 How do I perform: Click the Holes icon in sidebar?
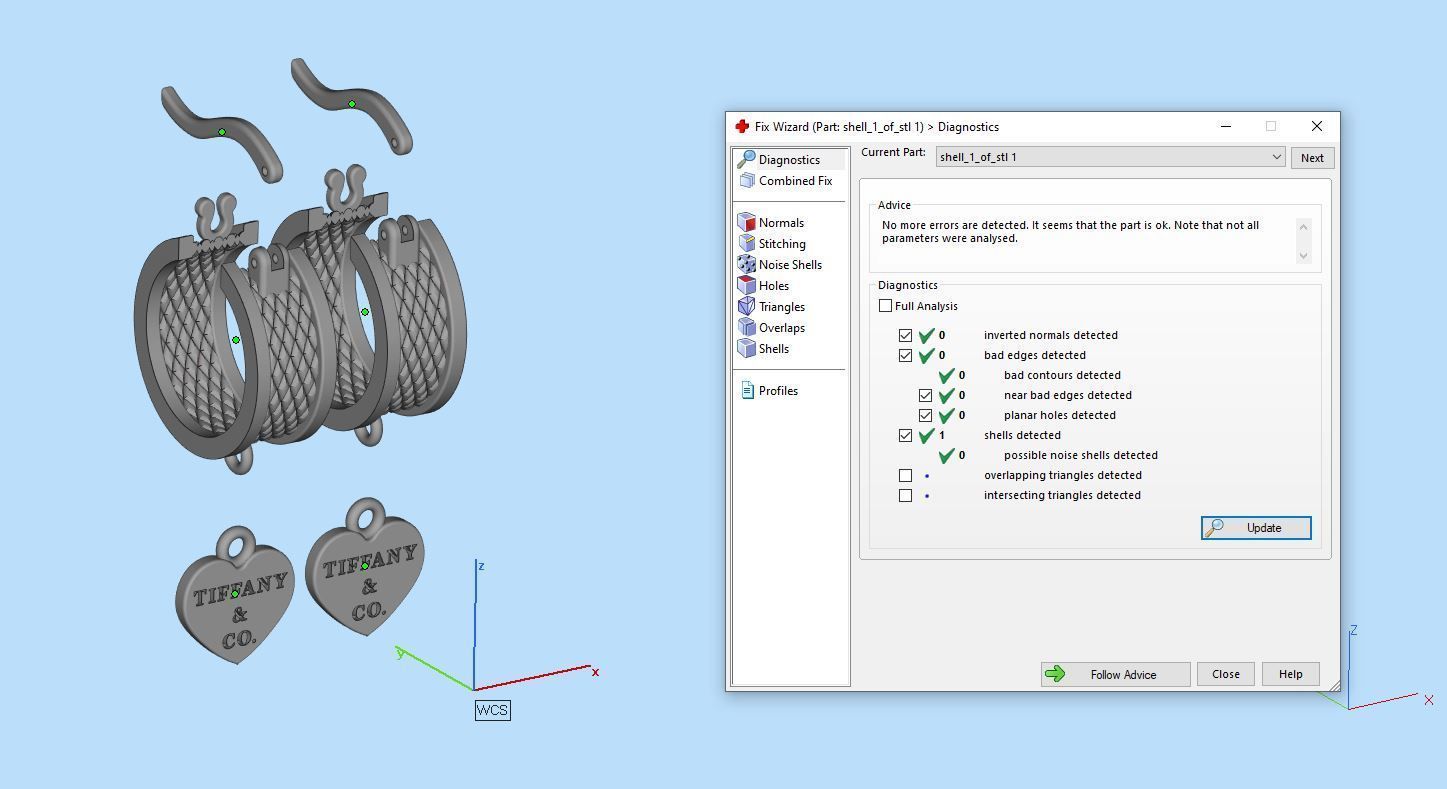746,285
